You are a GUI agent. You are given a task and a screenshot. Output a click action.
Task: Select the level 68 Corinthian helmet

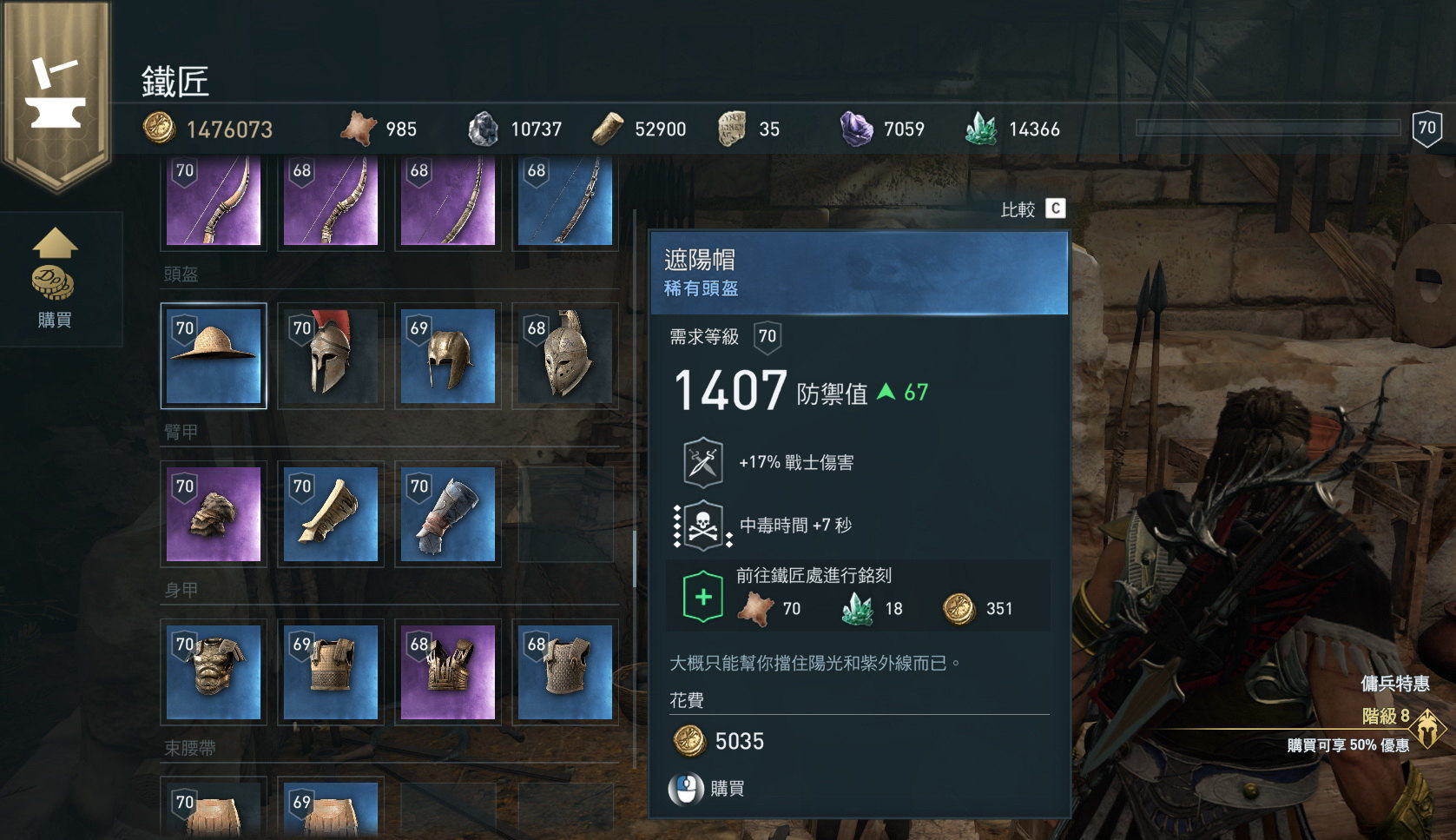(x=565, y=356)
